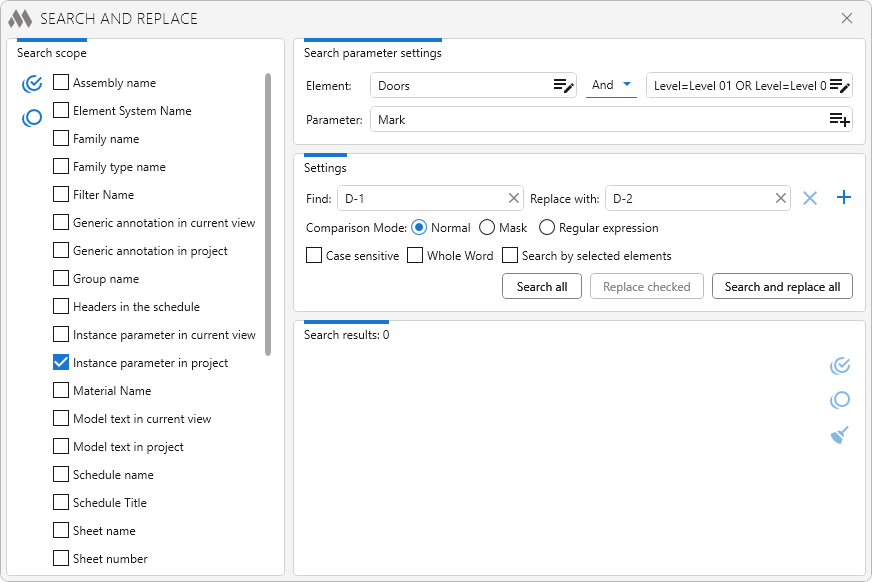872x582 pixels.
Task: Click the Search scope list scrollbar
Action: pyautogui.click(x=268, y=213)
